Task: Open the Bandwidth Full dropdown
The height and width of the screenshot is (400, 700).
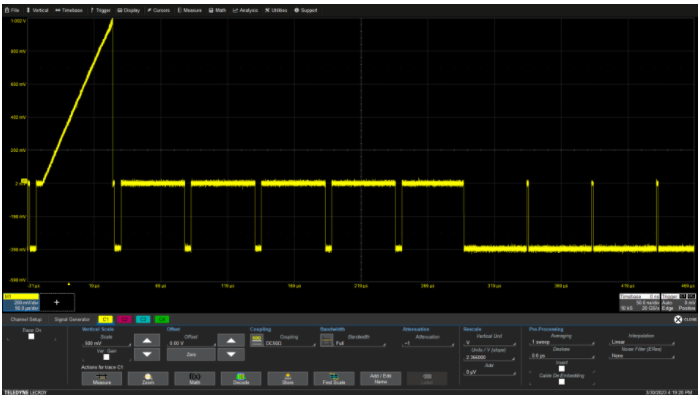Action: pyautogui.click(x=360, y=343)
